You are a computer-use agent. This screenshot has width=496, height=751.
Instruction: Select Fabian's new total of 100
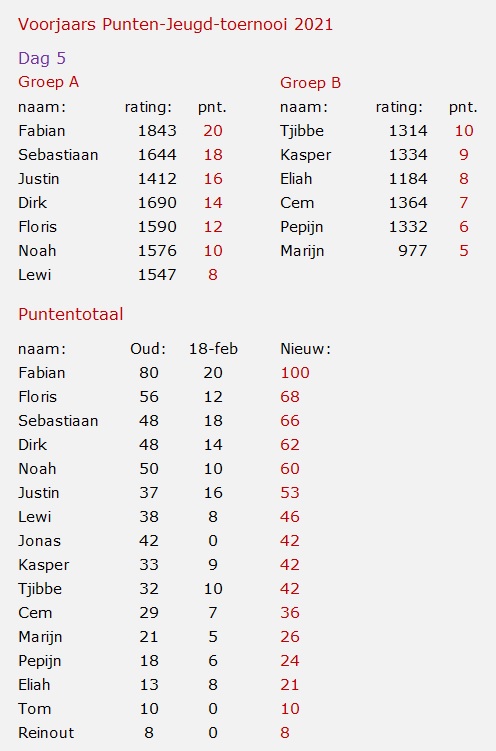click(295, 373)
